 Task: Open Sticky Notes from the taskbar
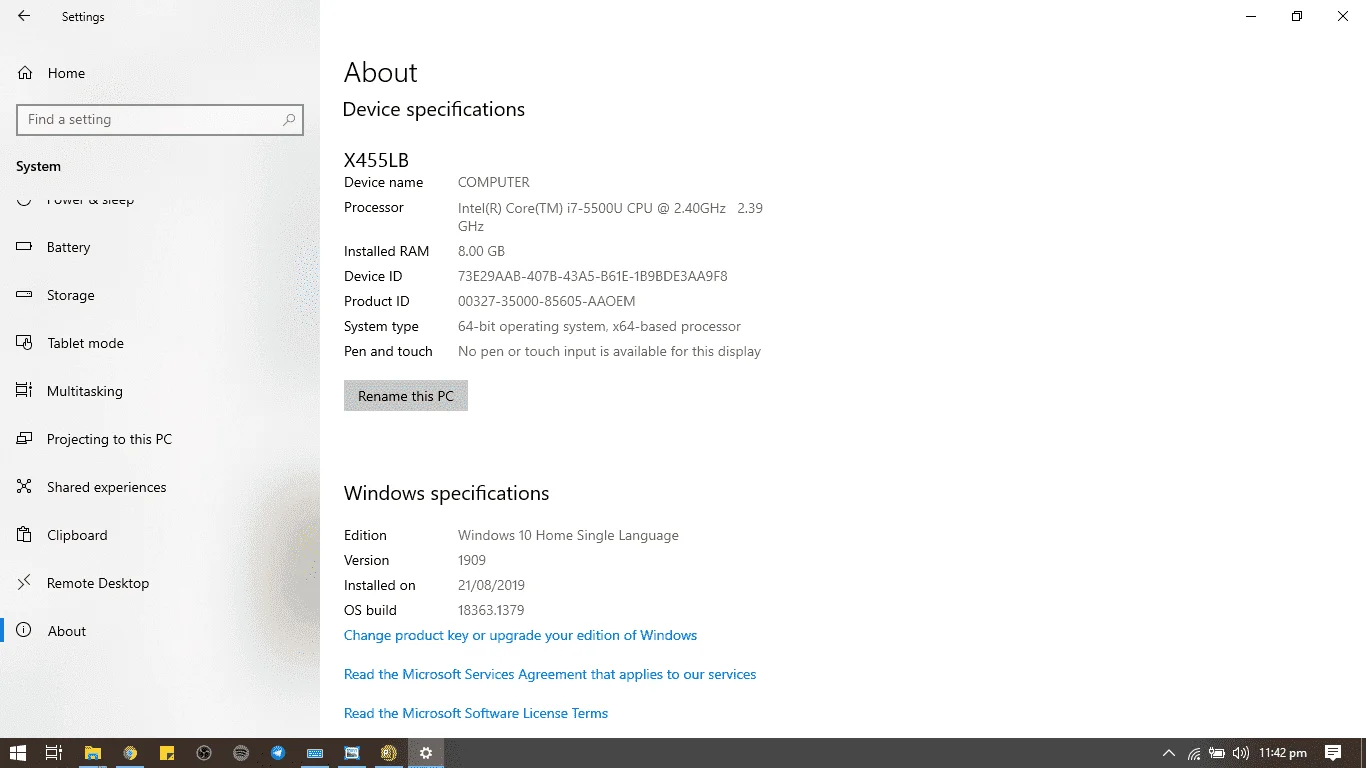[x=167, y=753]
